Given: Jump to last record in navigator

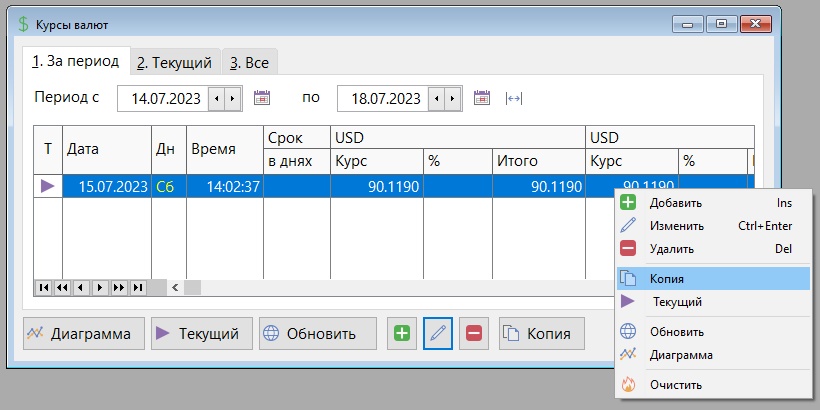Looking at the screenshot, I should click(138, 288).
